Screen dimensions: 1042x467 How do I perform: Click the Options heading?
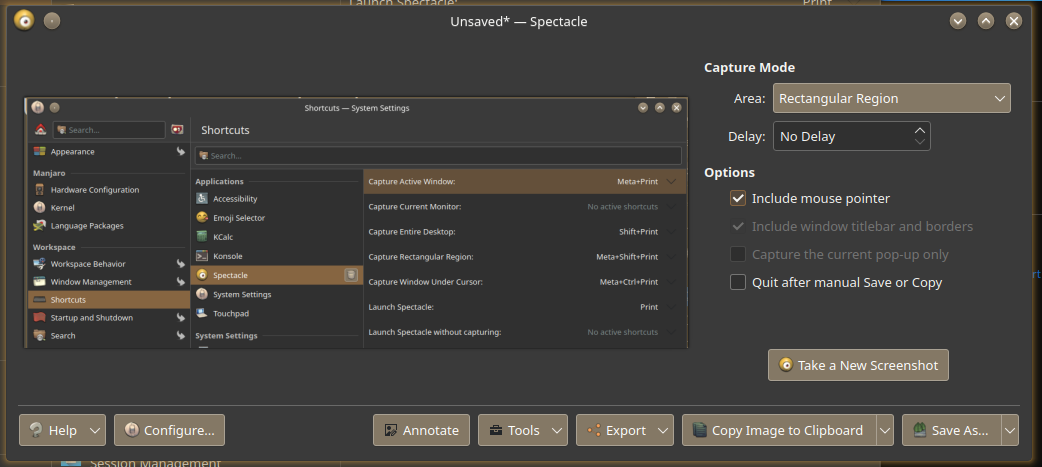[730, 172]
